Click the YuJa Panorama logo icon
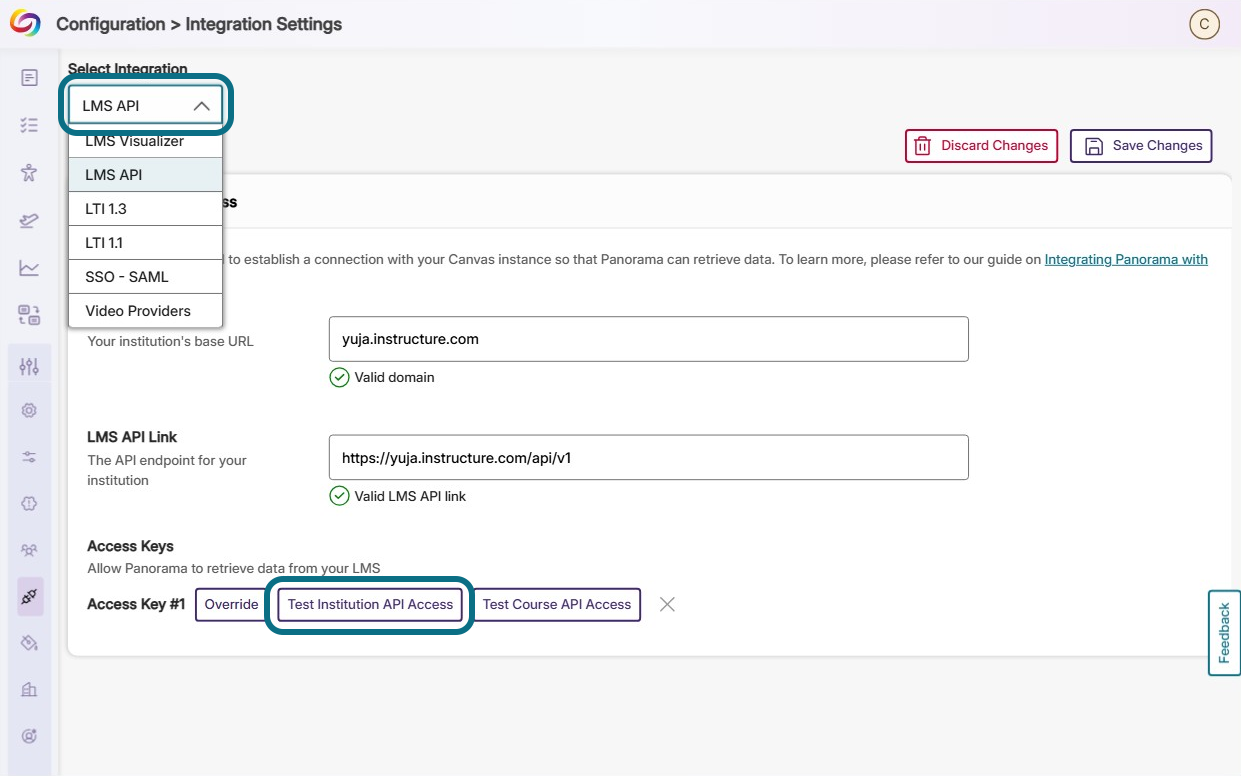1241x776 pixels. click(x=25, y=24)
